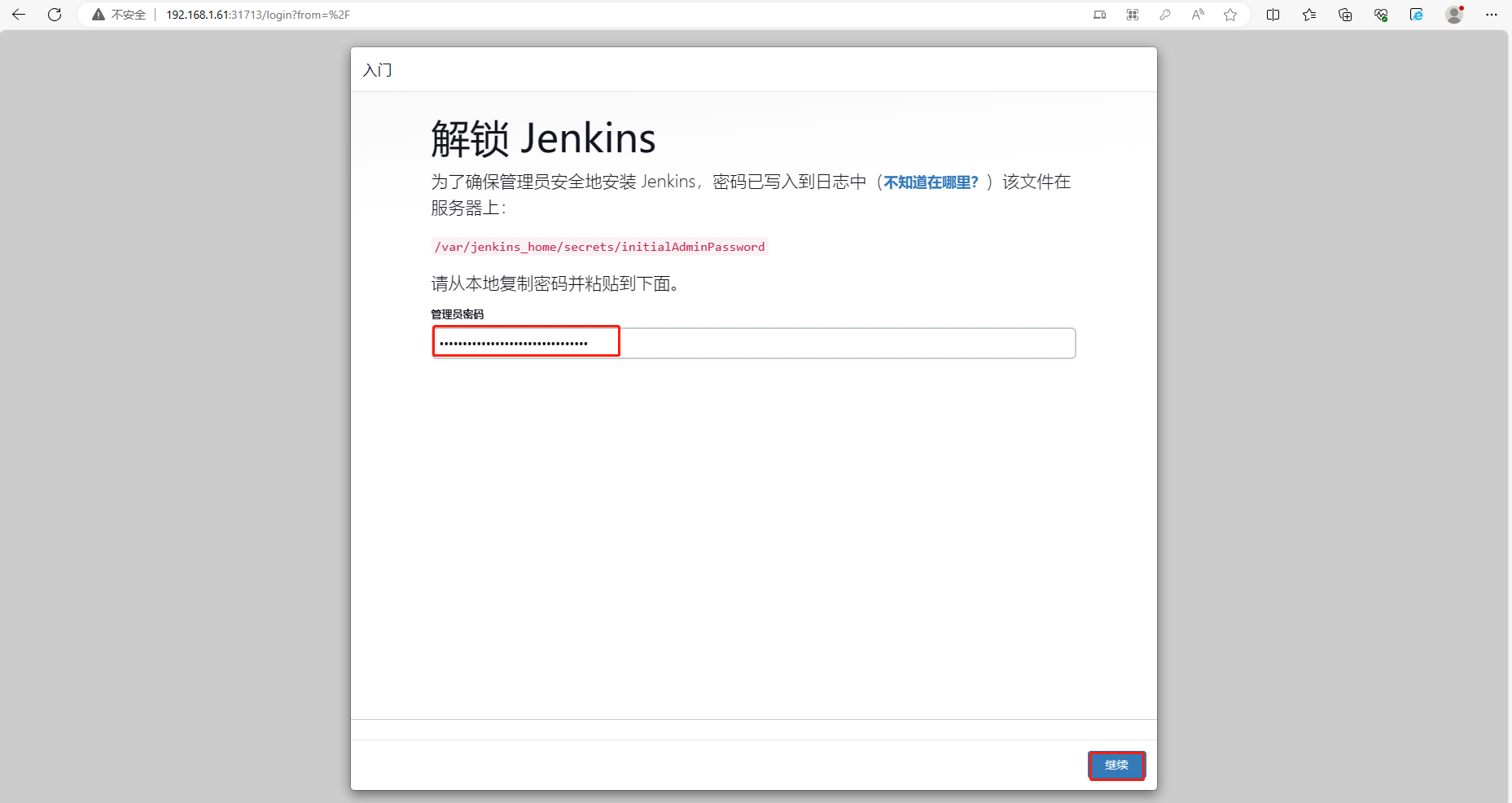Click the '不安全' security label
The width and height of the screenshot is (1512, 803).
coord(129,15)
